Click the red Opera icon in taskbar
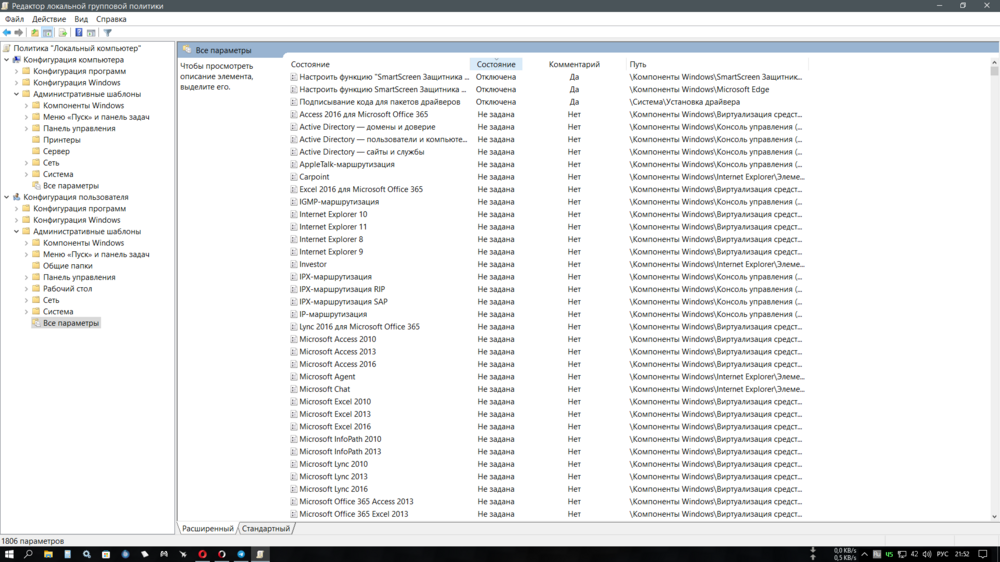This screenshot has width=1000, height=562. tap(202, 554)
